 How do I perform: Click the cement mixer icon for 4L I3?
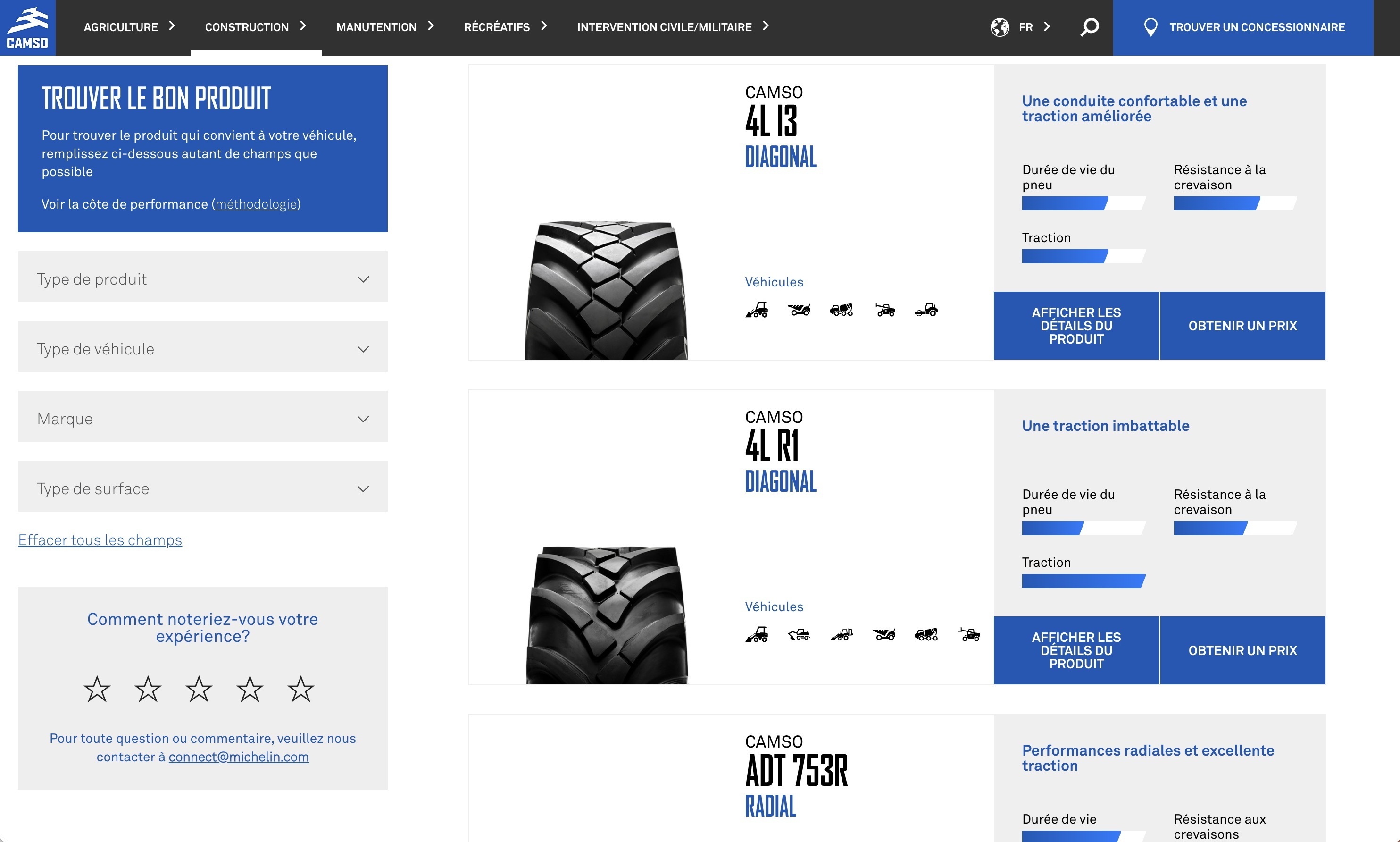(x=841, y=310)
